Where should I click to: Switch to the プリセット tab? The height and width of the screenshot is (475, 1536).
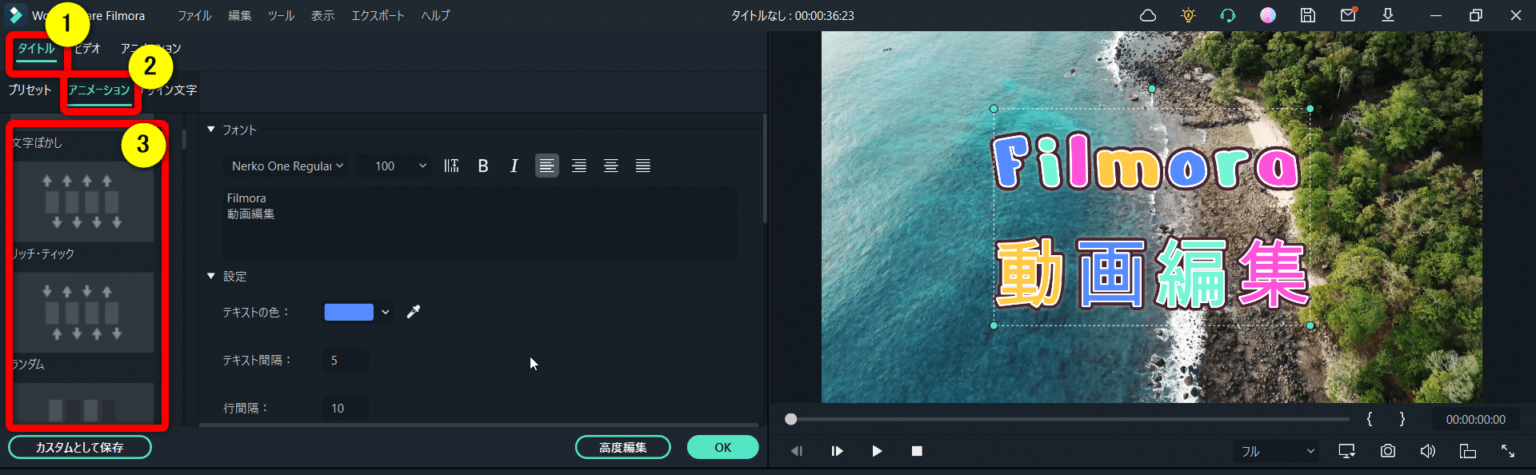[30, 90]
